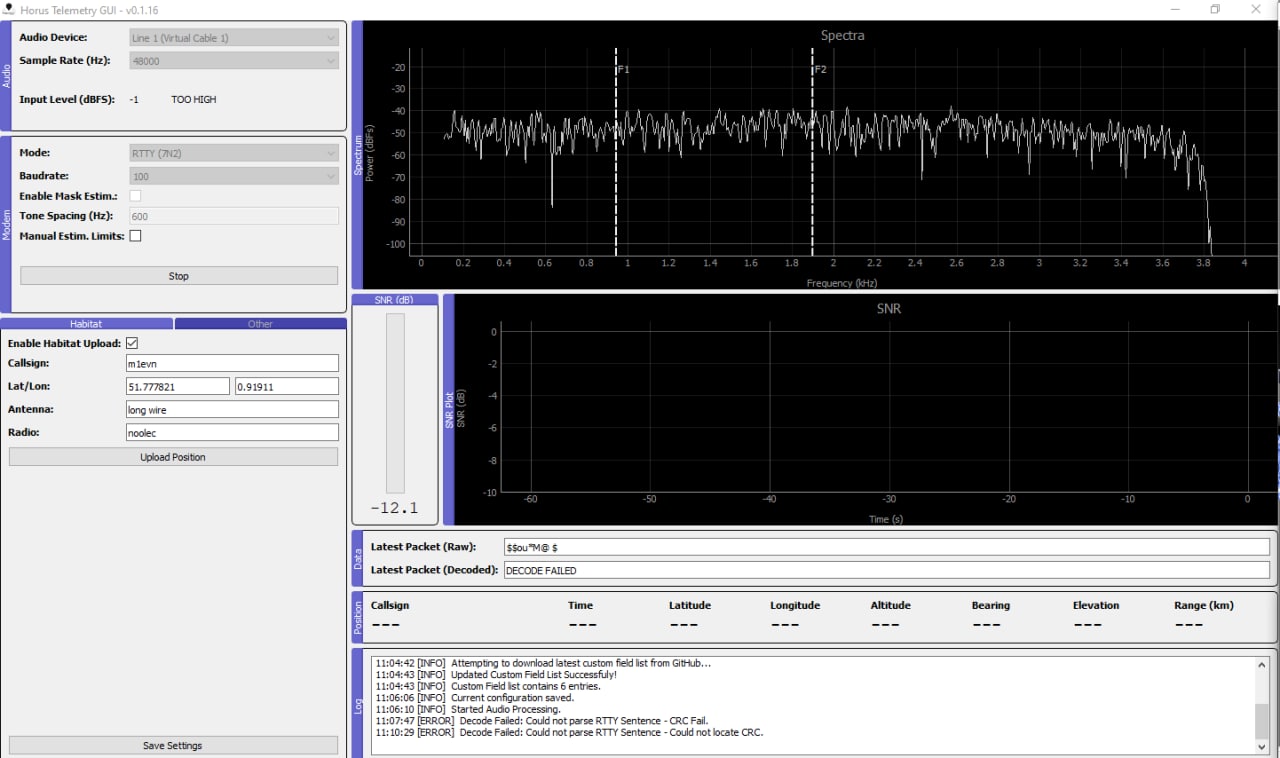Click the Horus Telemetry app icon in title bar

coord(9,10)
